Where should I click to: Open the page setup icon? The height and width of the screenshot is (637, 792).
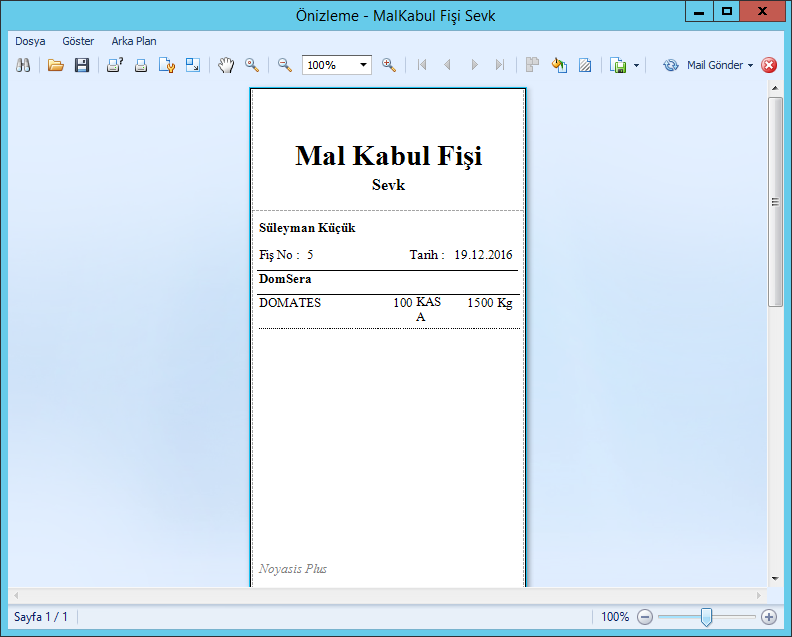pyautogui.click(x=167, y=65)
